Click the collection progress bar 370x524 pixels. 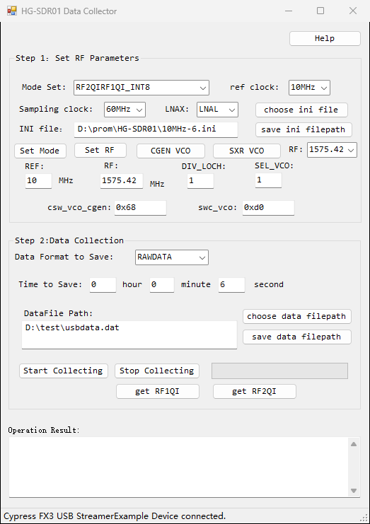click(x=279, y=371)
